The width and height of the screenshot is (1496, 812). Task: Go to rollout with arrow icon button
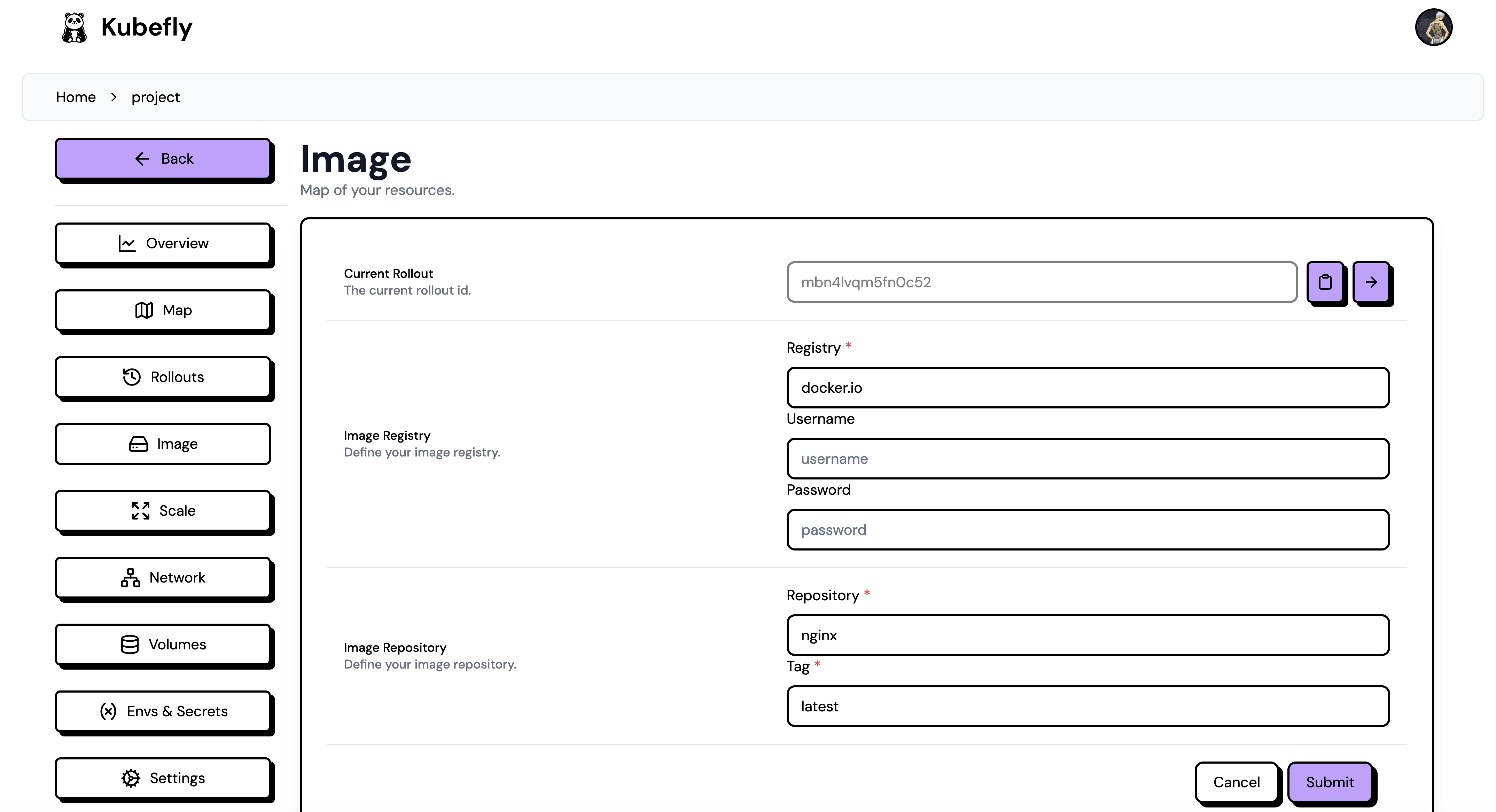tap(1371, 282)
